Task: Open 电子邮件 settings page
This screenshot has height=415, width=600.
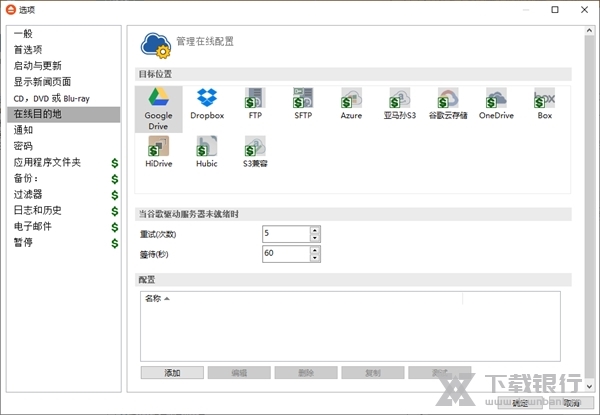Action: click(x=64, y=226)
